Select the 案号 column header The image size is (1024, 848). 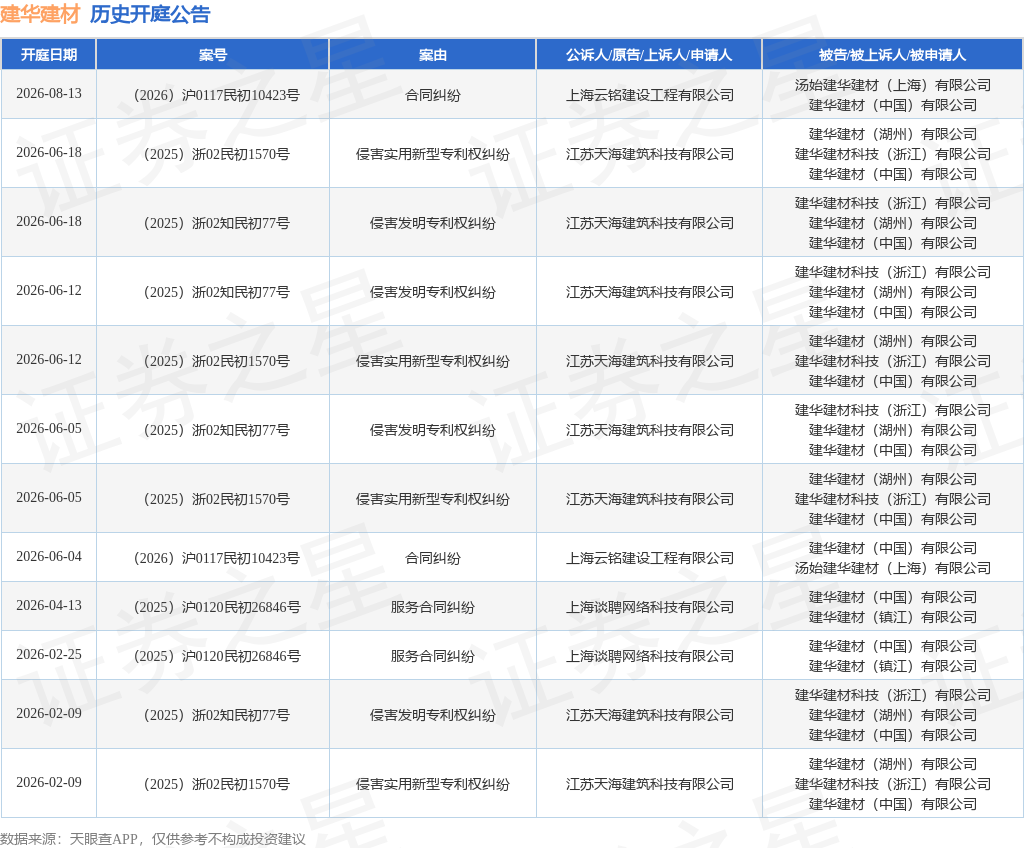(213, 55)
